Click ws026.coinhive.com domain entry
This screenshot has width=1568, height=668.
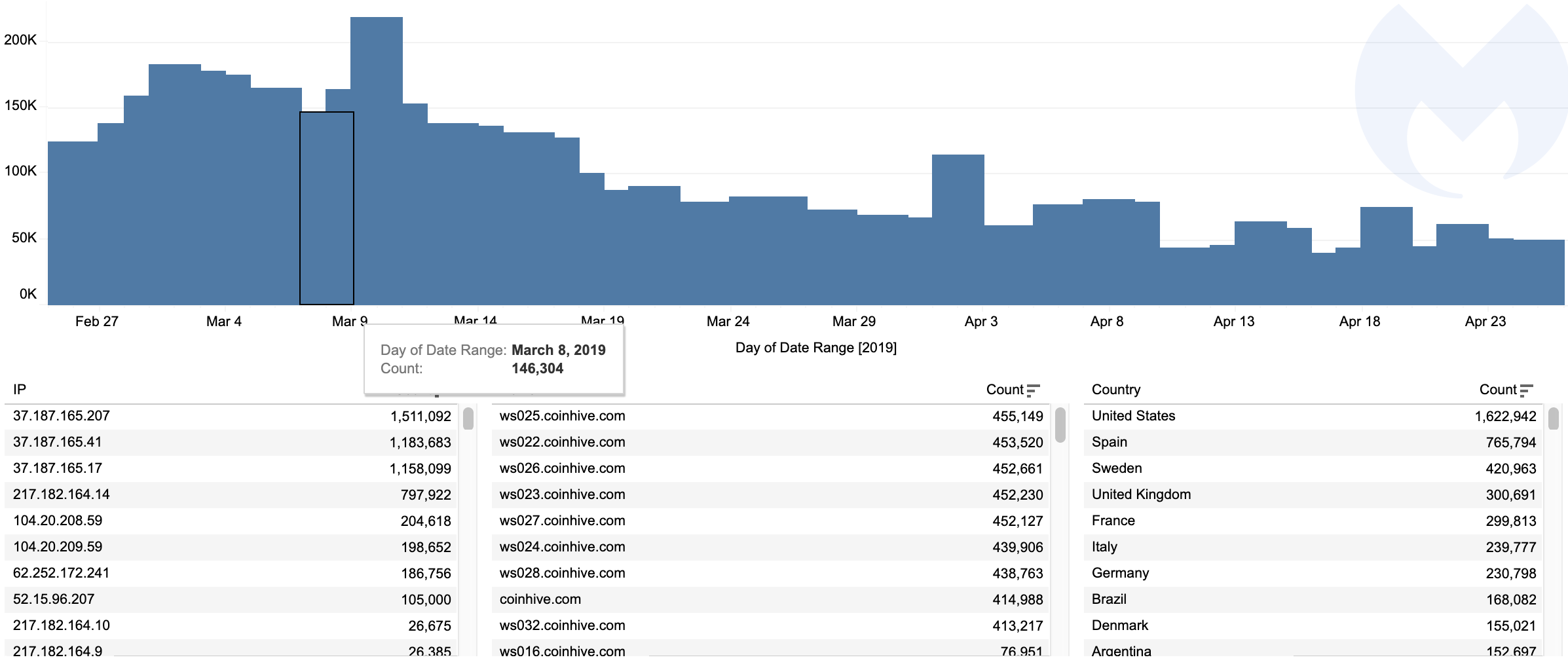562,468
